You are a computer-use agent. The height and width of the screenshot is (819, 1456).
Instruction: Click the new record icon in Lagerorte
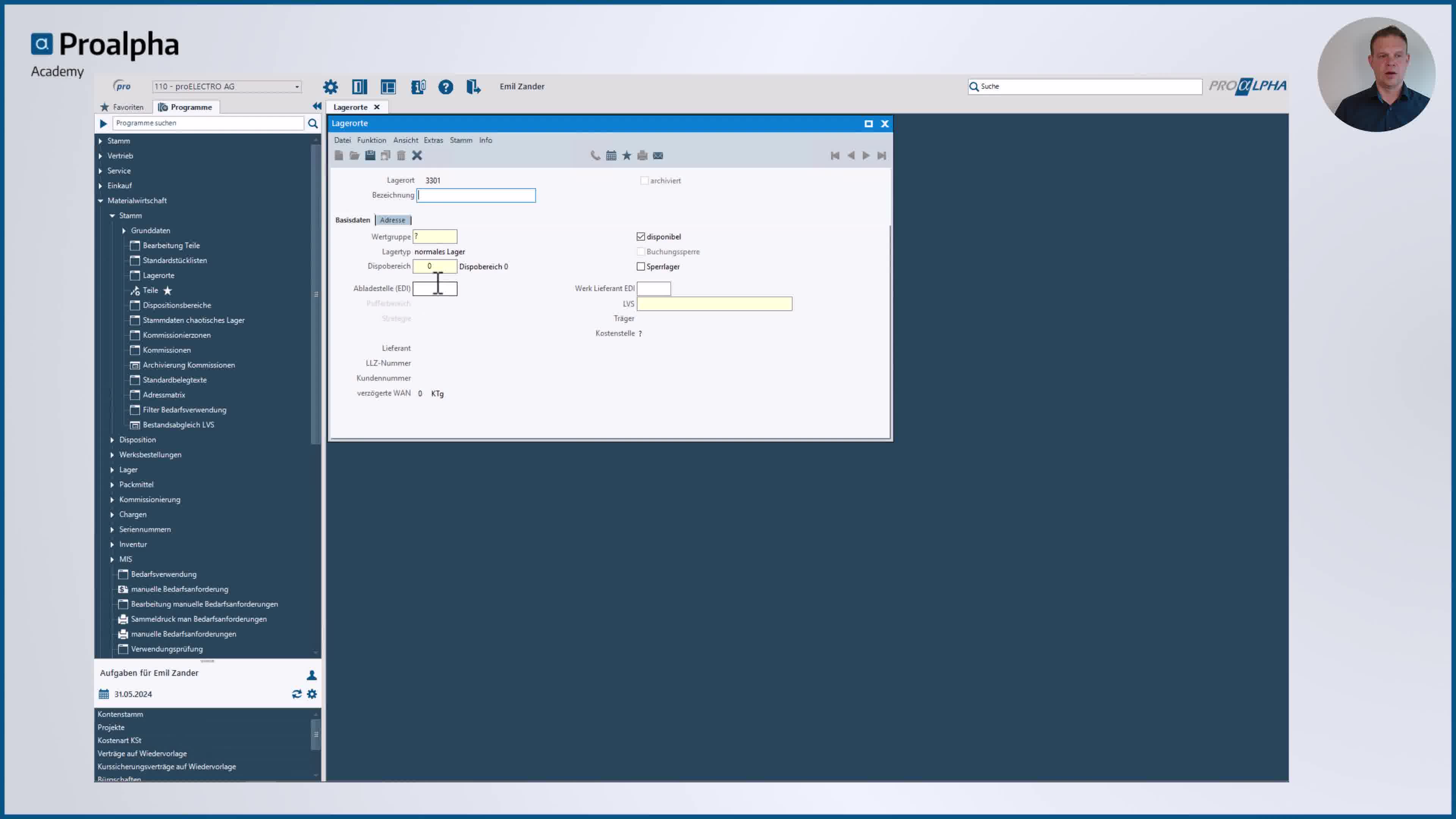pos(339,155)
